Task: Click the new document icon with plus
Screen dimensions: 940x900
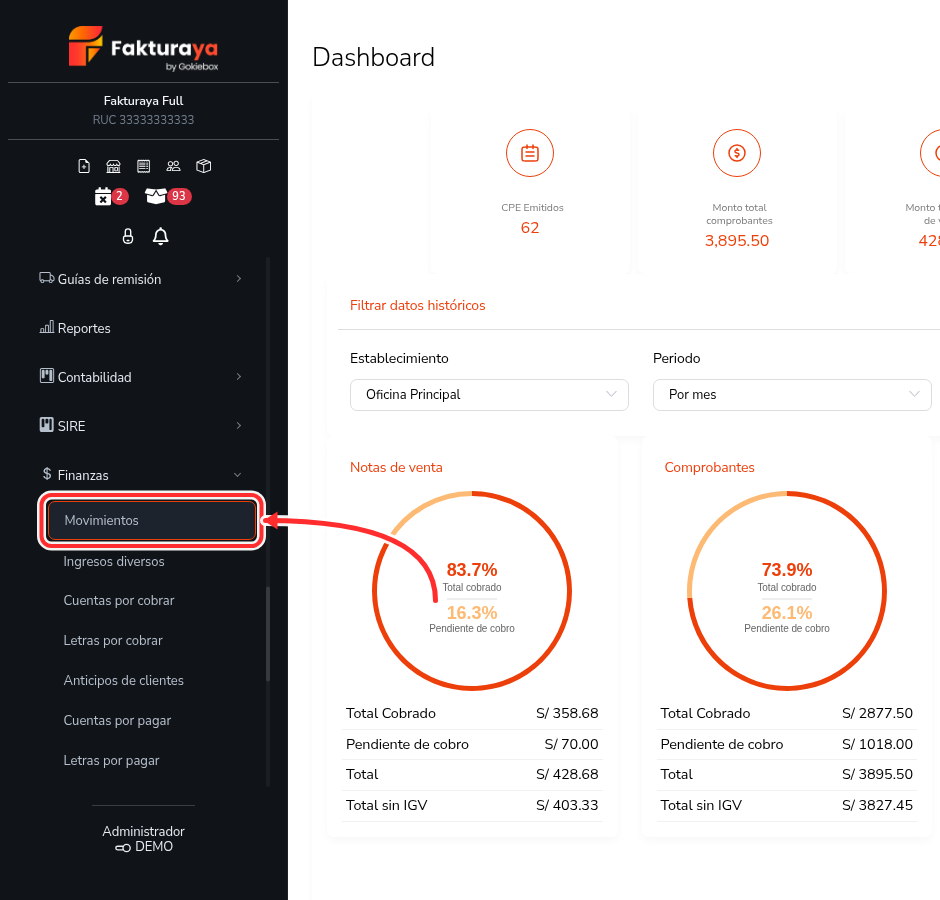Action: 84,166
